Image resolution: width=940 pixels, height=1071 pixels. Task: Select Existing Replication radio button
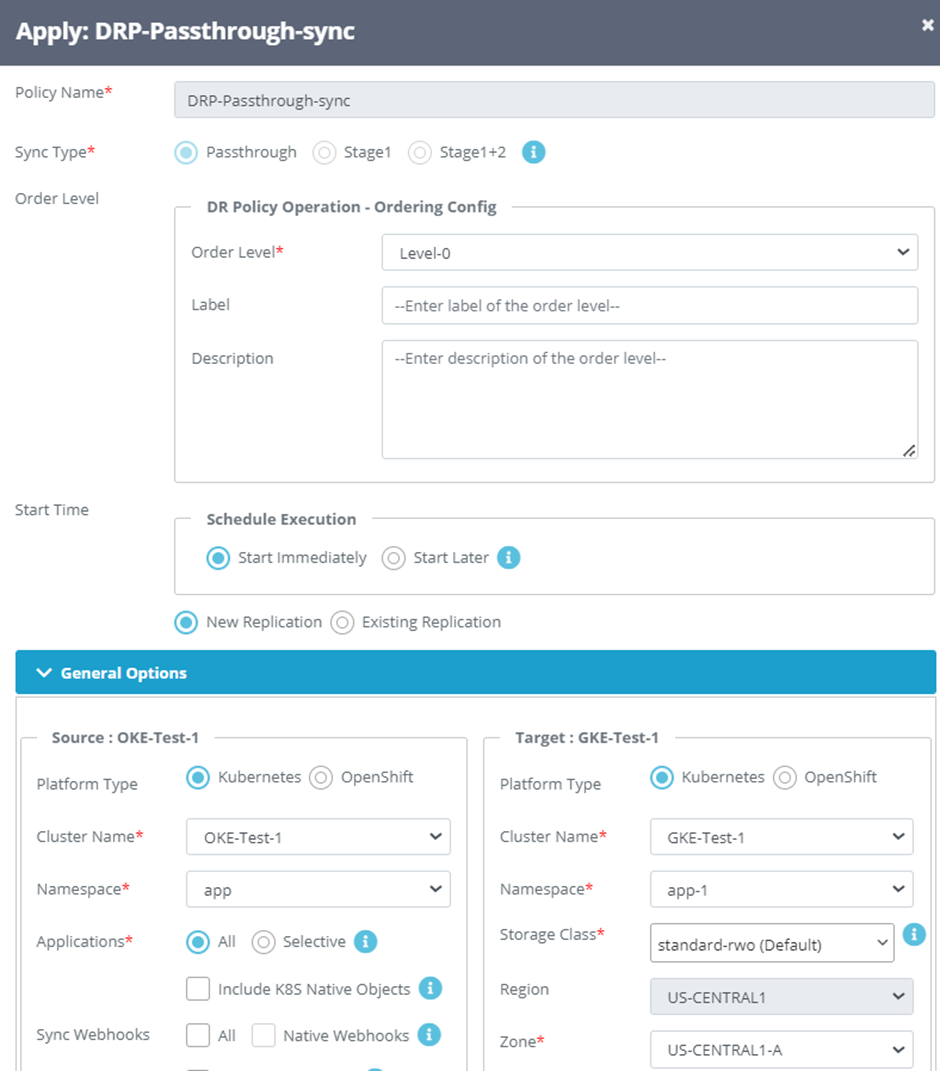pyautogui.click(x=342, y=622)
